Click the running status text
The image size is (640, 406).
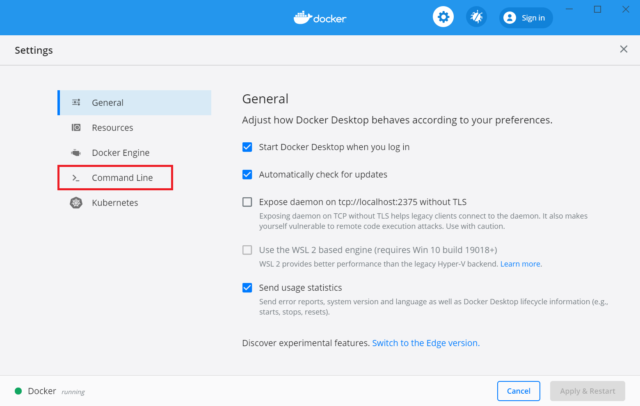click(73, 392)
